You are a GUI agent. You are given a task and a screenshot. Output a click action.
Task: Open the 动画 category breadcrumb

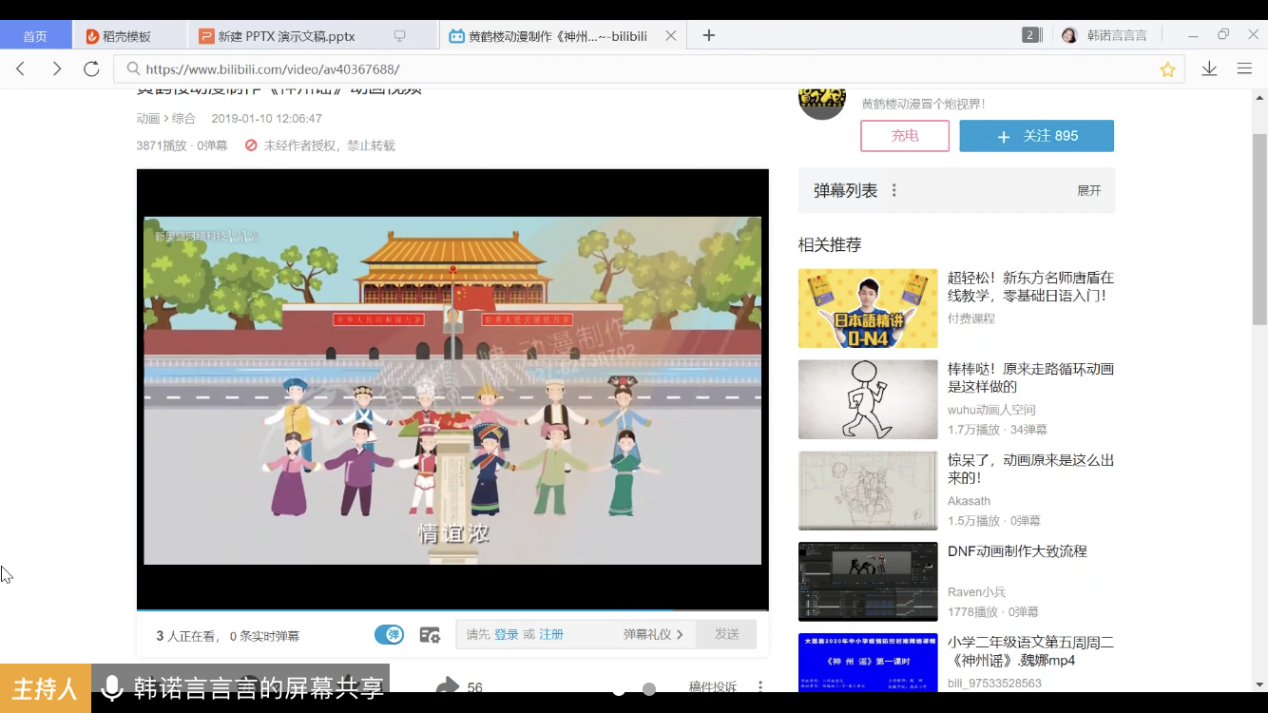pos(148,118)
